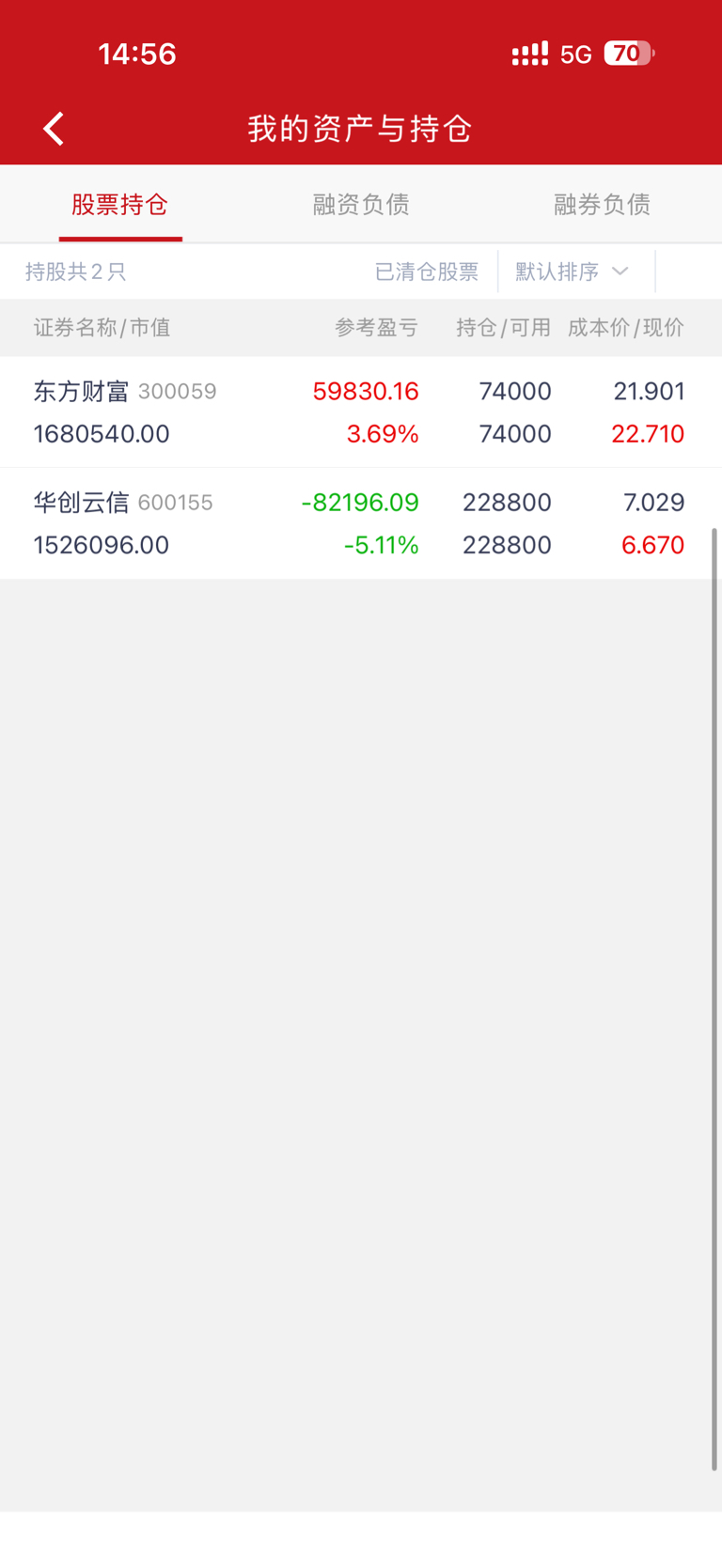
Task: Tap the battery level indicator
Action: [x=628, y=54]
